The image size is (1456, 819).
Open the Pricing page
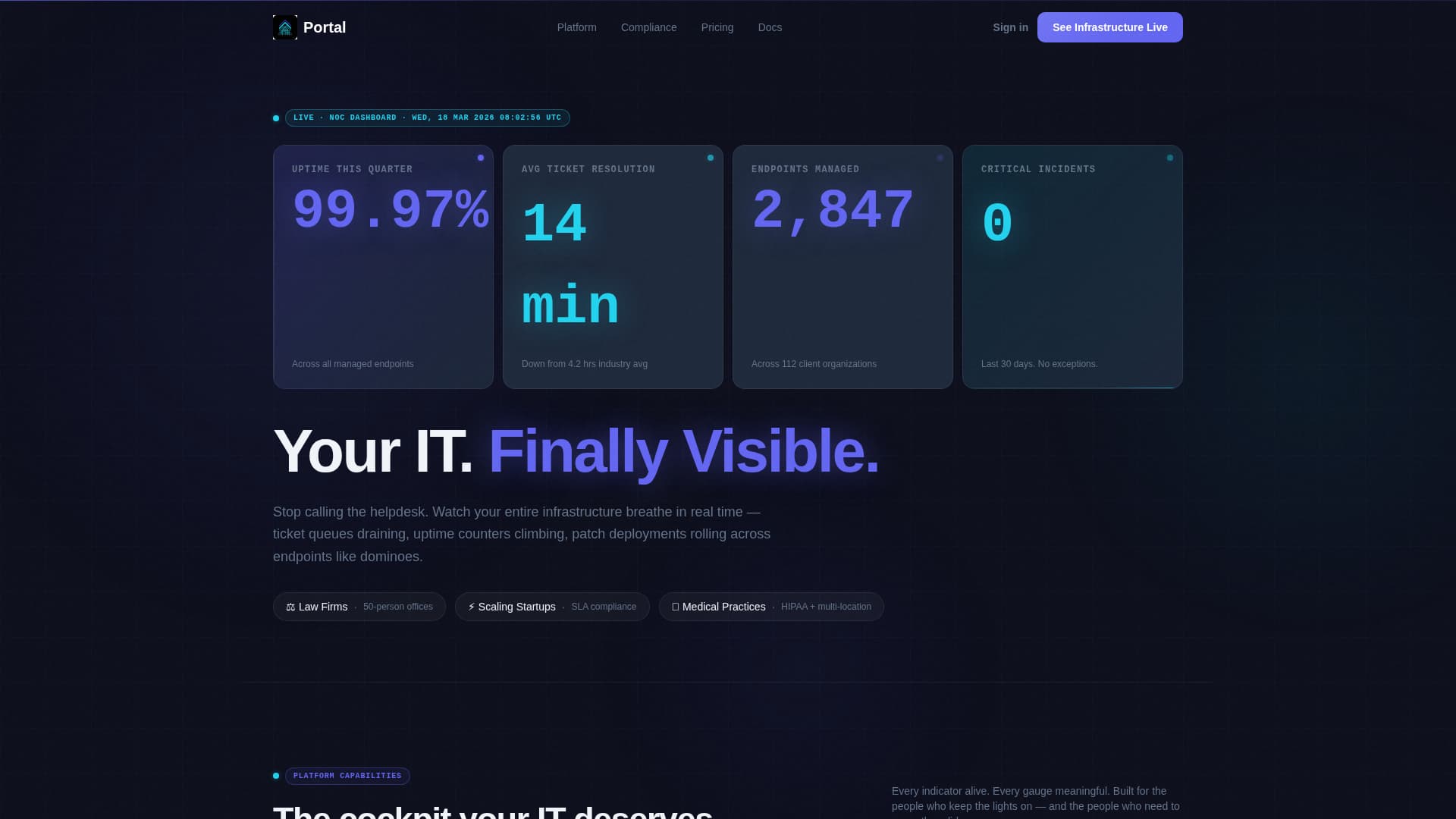coord(717,27)
